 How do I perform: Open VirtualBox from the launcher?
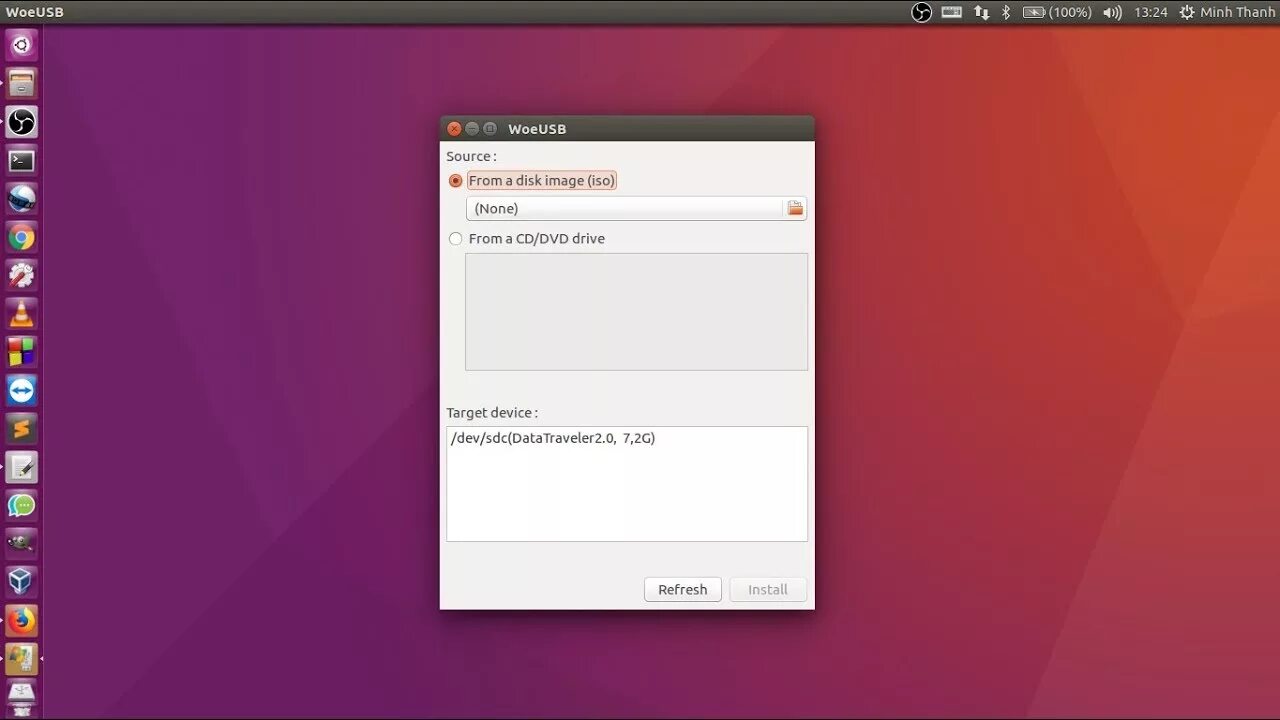point(21,582)
